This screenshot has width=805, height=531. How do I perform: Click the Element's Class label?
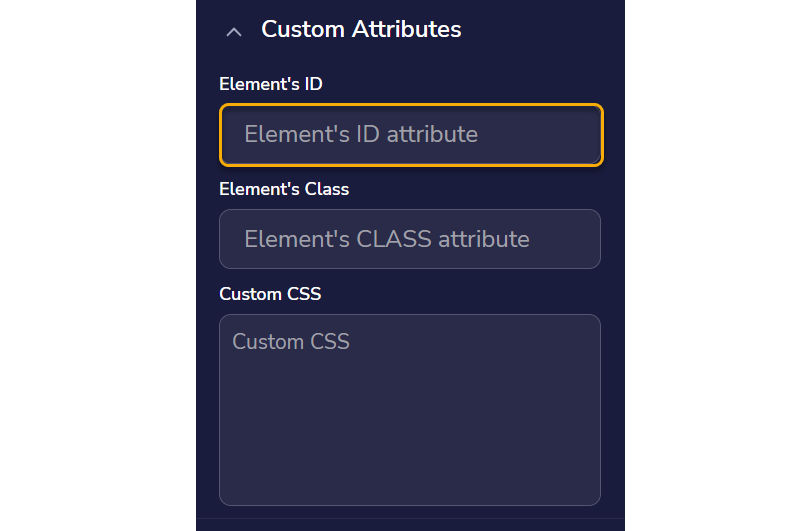coord(284,188)
